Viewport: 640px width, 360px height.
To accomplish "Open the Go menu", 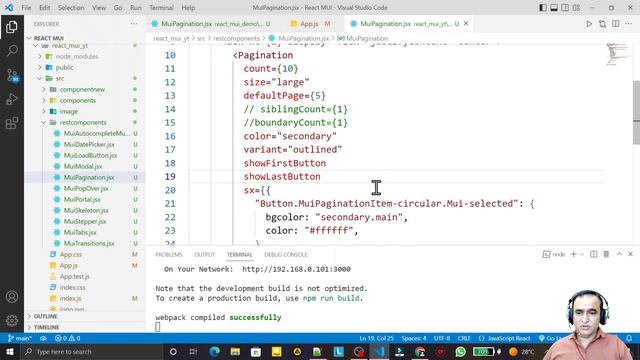I will pyautogui.click(x=118, y=8).
